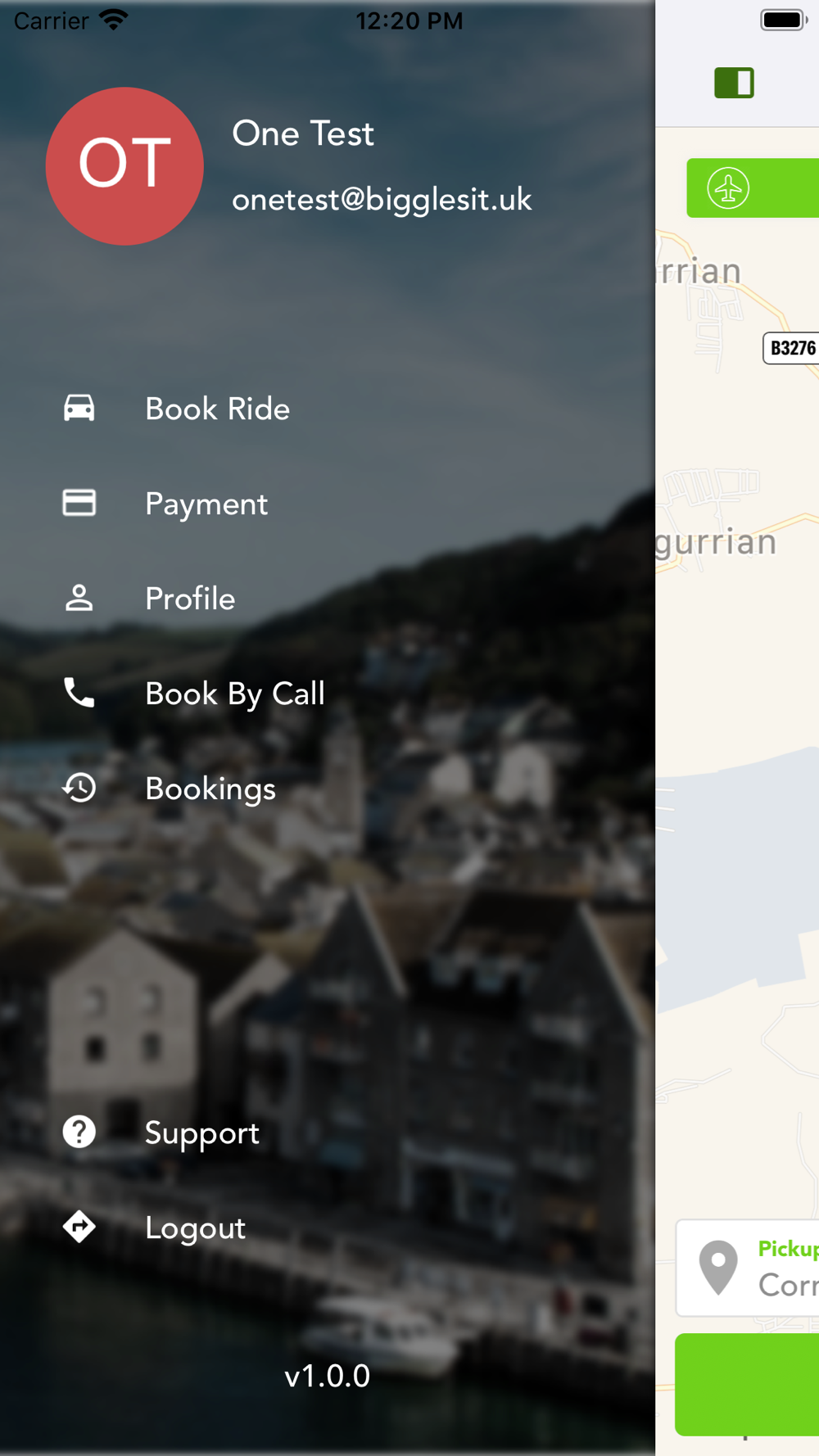Tap the red OT avatar circle
819x1456 pixels.
click(124, 166)
